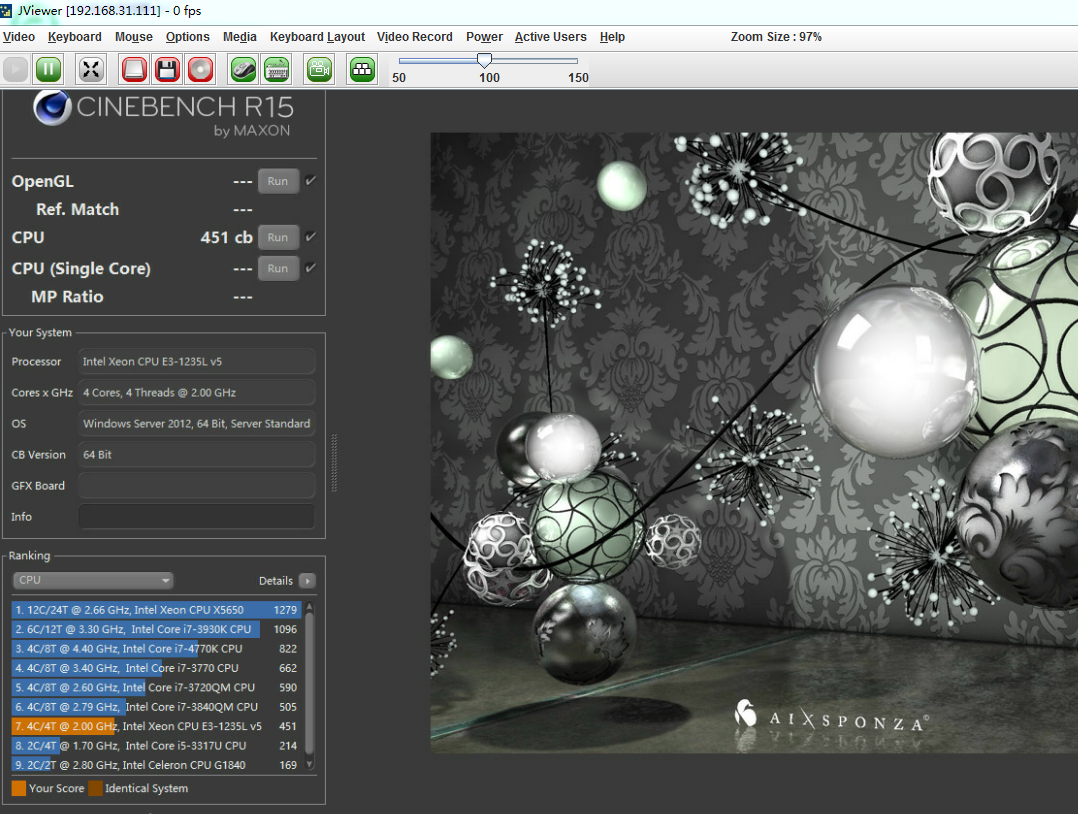Run the OpenGL benchmark
This screenshot has width=1078, height=814.
tap(278, 181)
